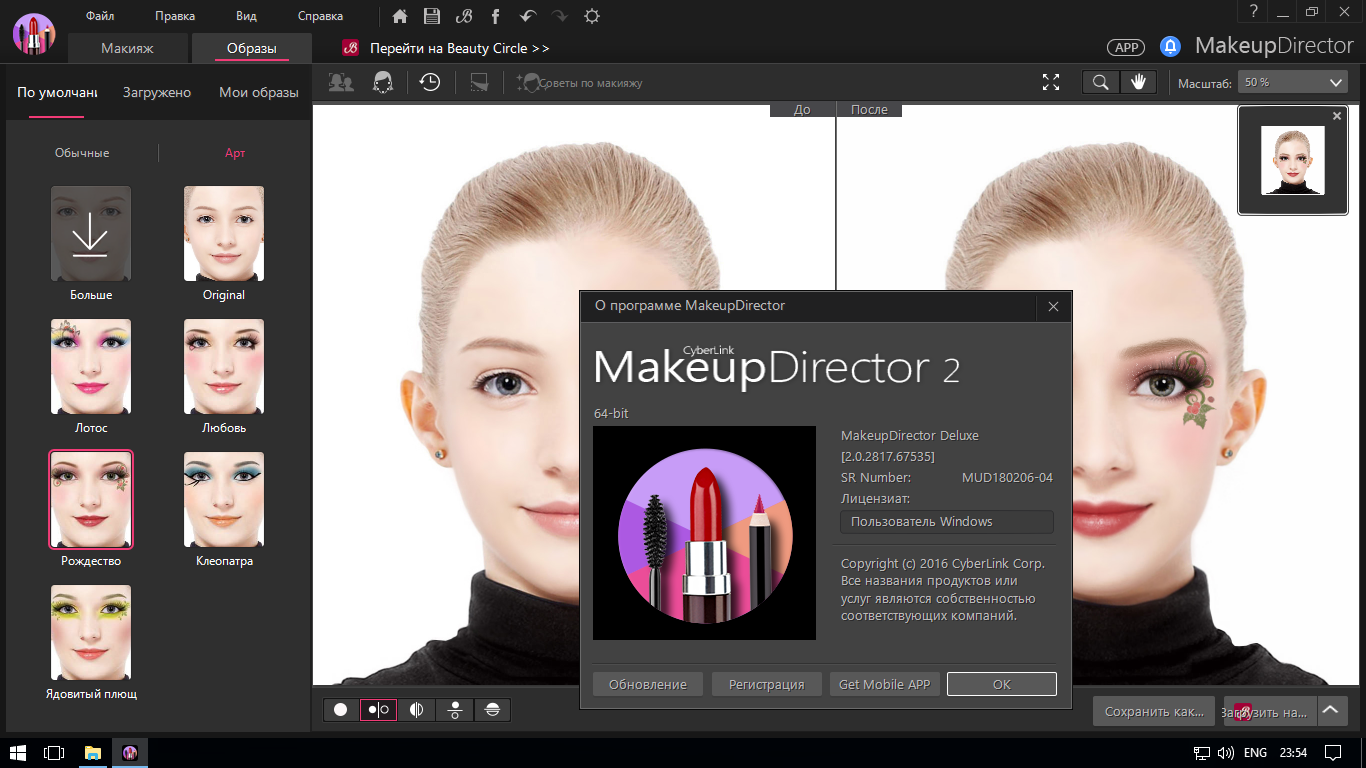The height and width of the screenshot is (768, 1366).
Task: Close the photo thumbnail in navigator panel
Action: point(1337,116)
